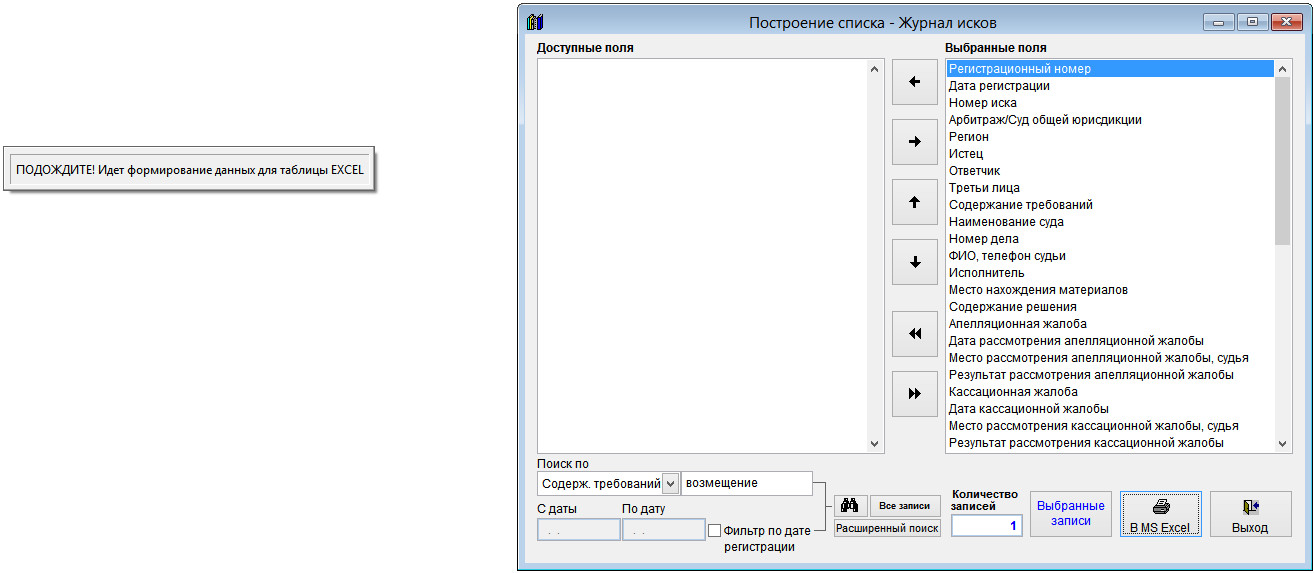Select Ответчик field

coord(1110,171)
